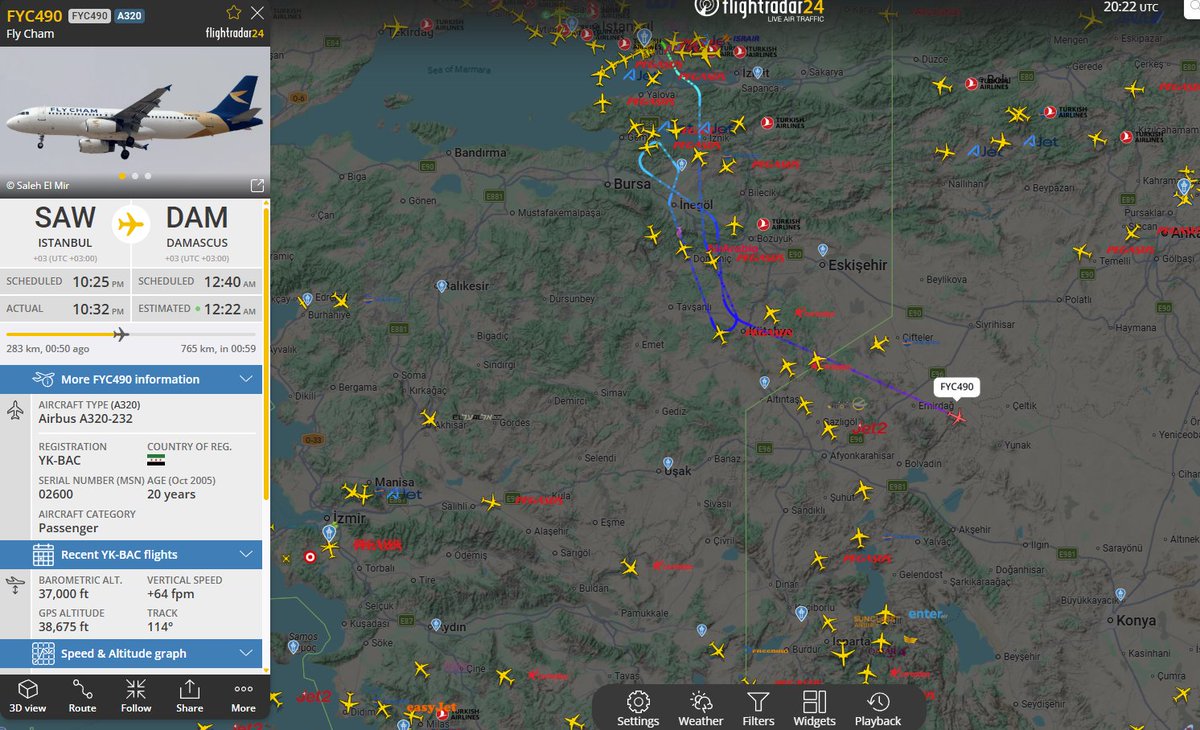Click the A320 aircraft type badge
This screenshot has height=730, width=1200.
(128, 16)
